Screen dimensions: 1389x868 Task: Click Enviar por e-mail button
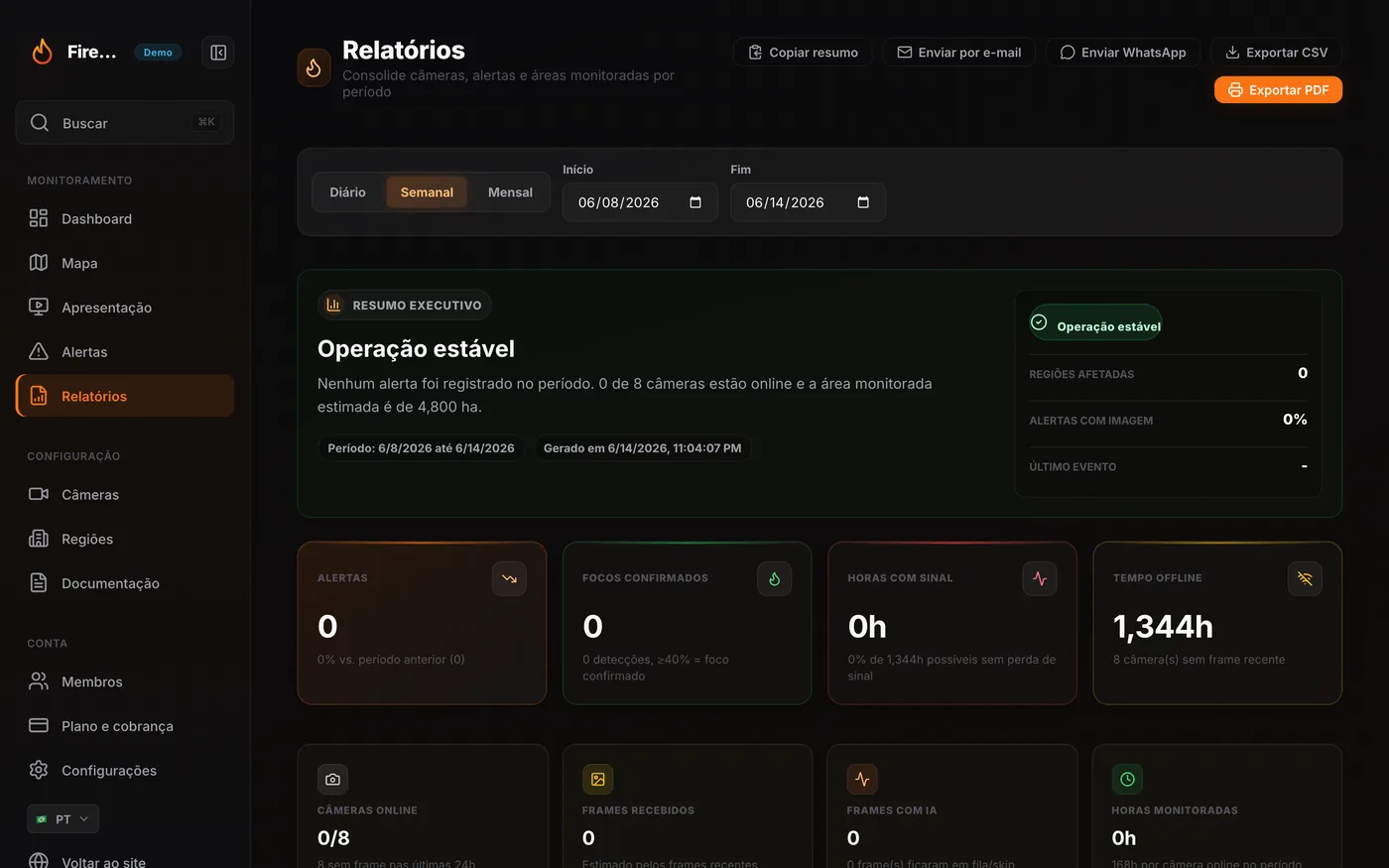click(x=959, y=53)
